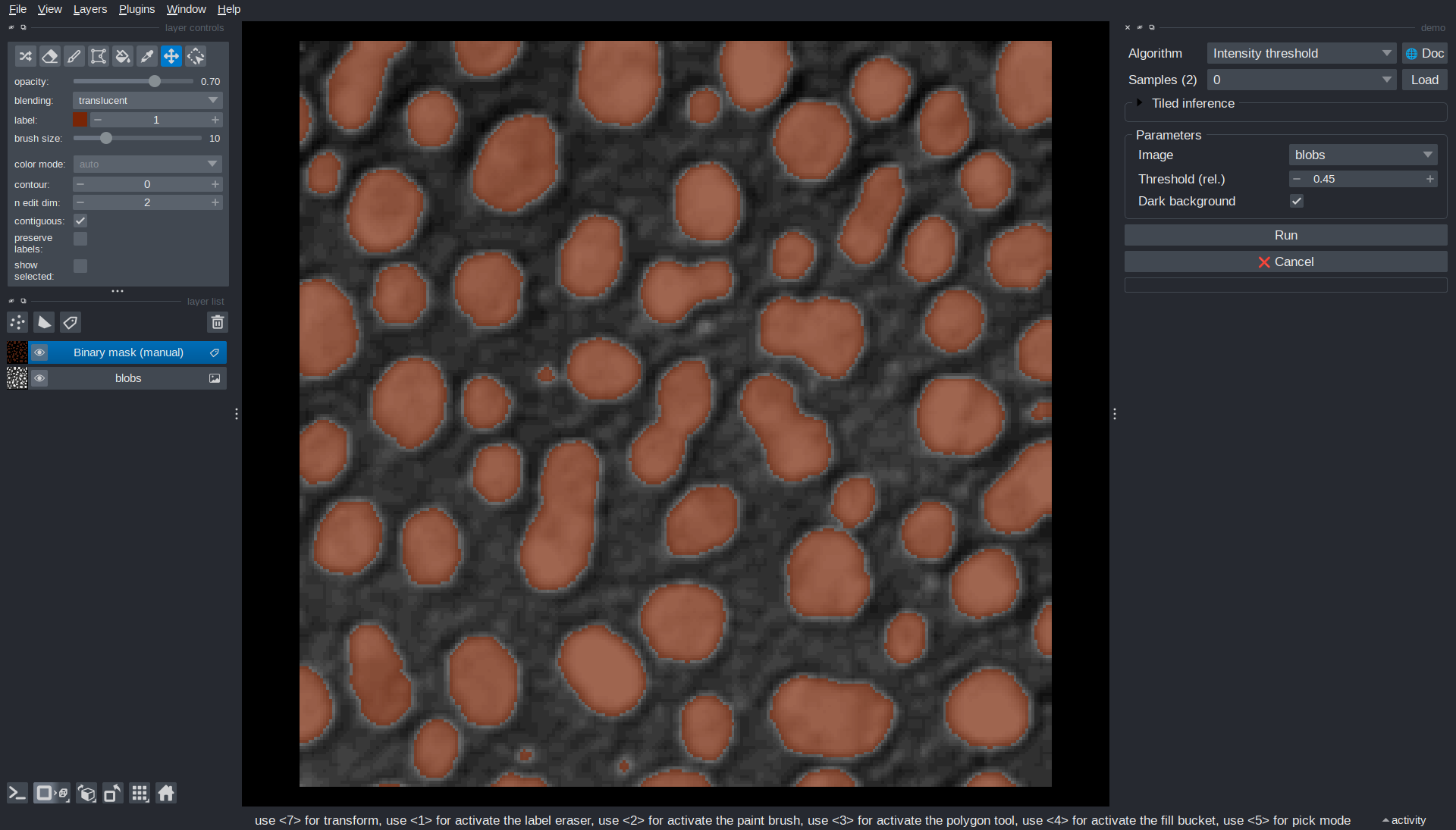
Task: Activate the color picker tool
Action: point(146,56)
